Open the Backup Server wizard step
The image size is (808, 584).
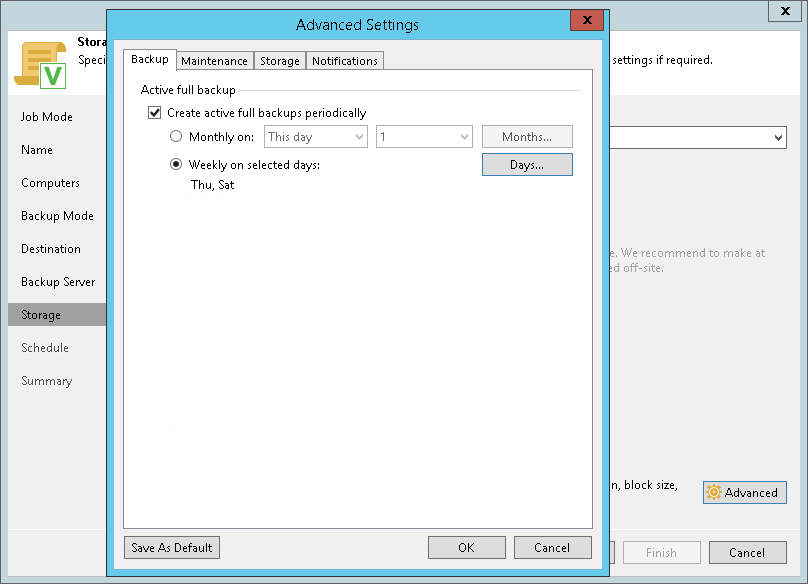(58, 282)
